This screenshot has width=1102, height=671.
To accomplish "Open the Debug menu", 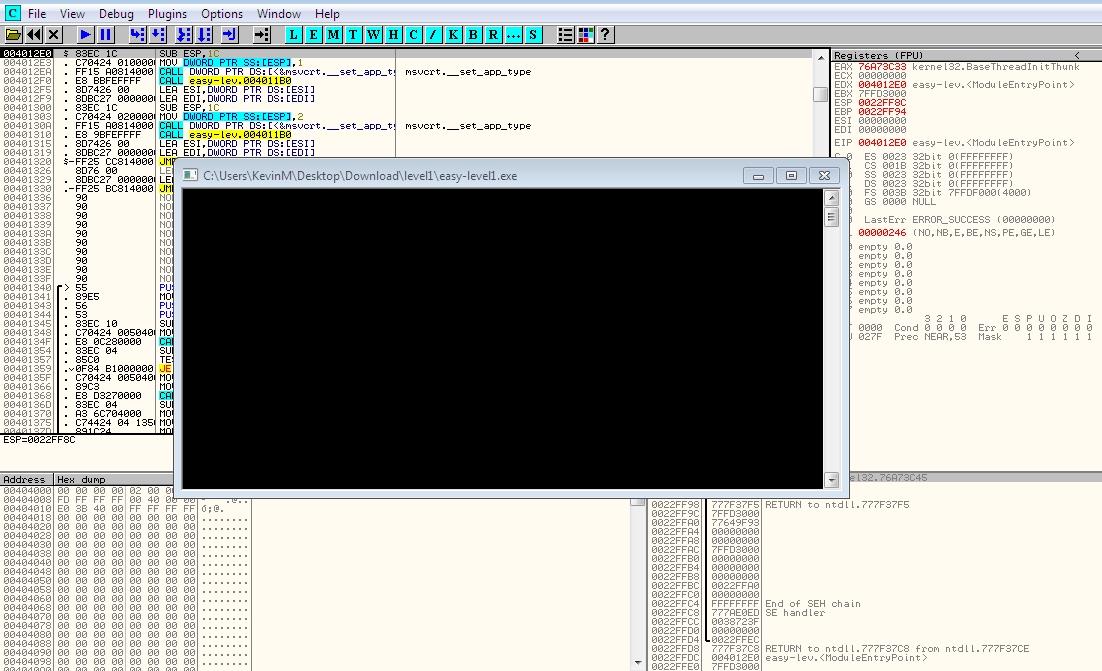I will tap(116, 13).
